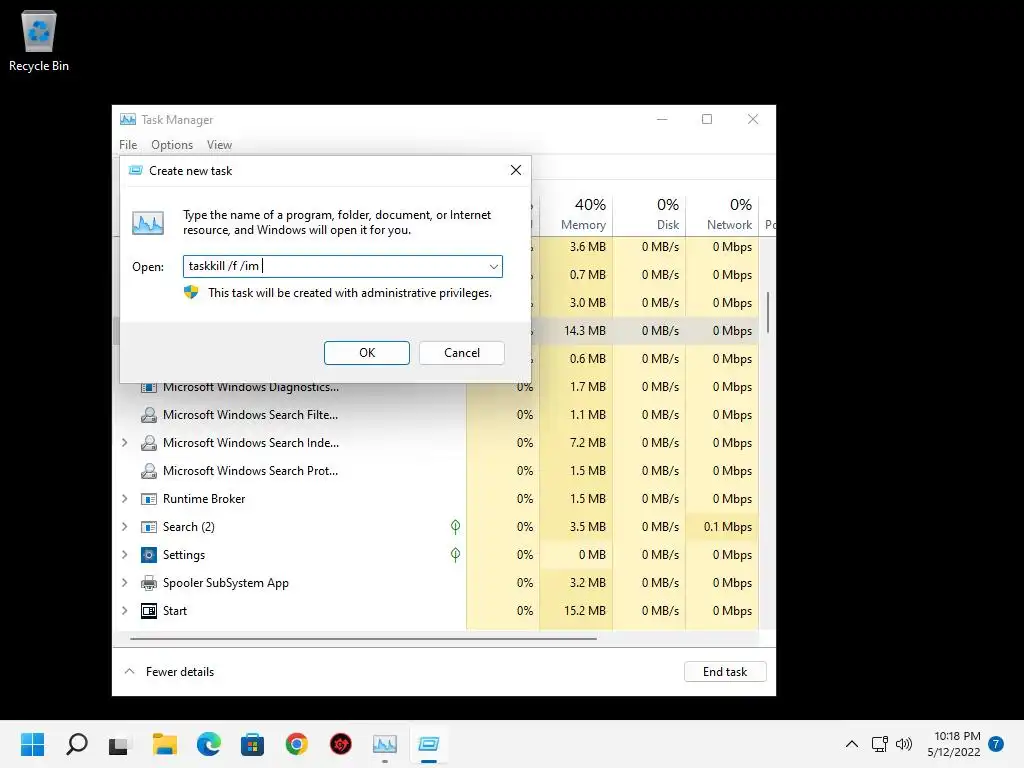The height and width of the screenshot is (768, 1024).
Task: Click the 14.3 MB memory cell
Action: (584, 331)
